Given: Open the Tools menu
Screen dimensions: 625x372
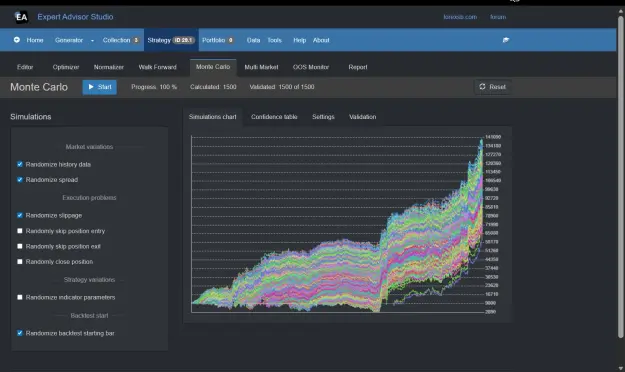Looking at the screenshot, I should pos(274,40).
